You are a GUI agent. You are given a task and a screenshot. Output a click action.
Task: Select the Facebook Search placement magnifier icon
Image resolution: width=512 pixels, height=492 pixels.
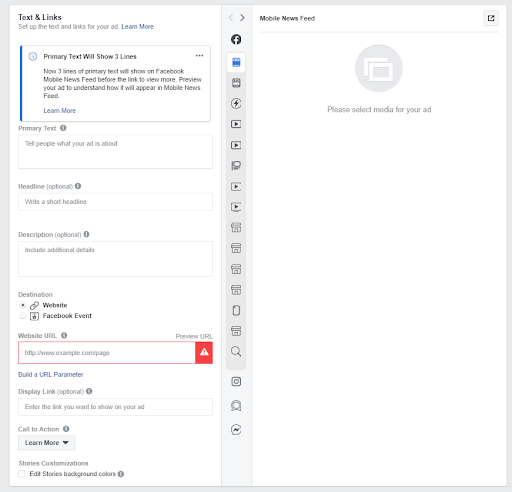(x=236, y=351)
